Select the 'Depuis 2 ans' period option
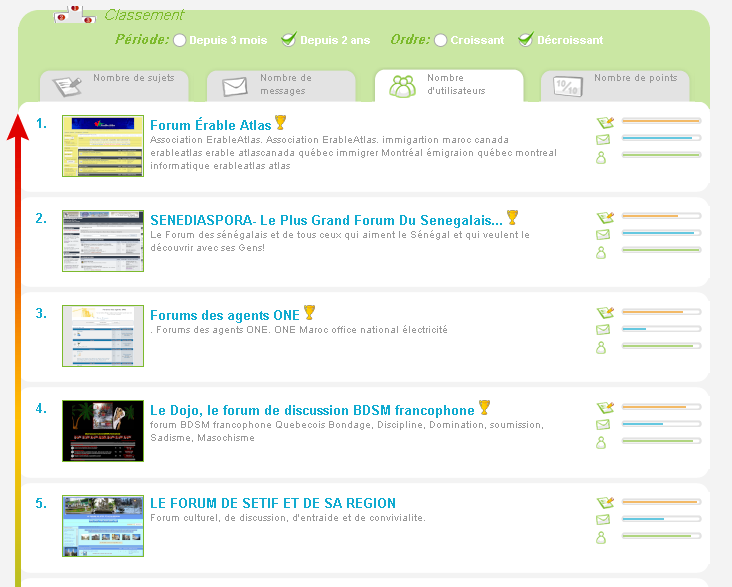 (x=289, y=39)
